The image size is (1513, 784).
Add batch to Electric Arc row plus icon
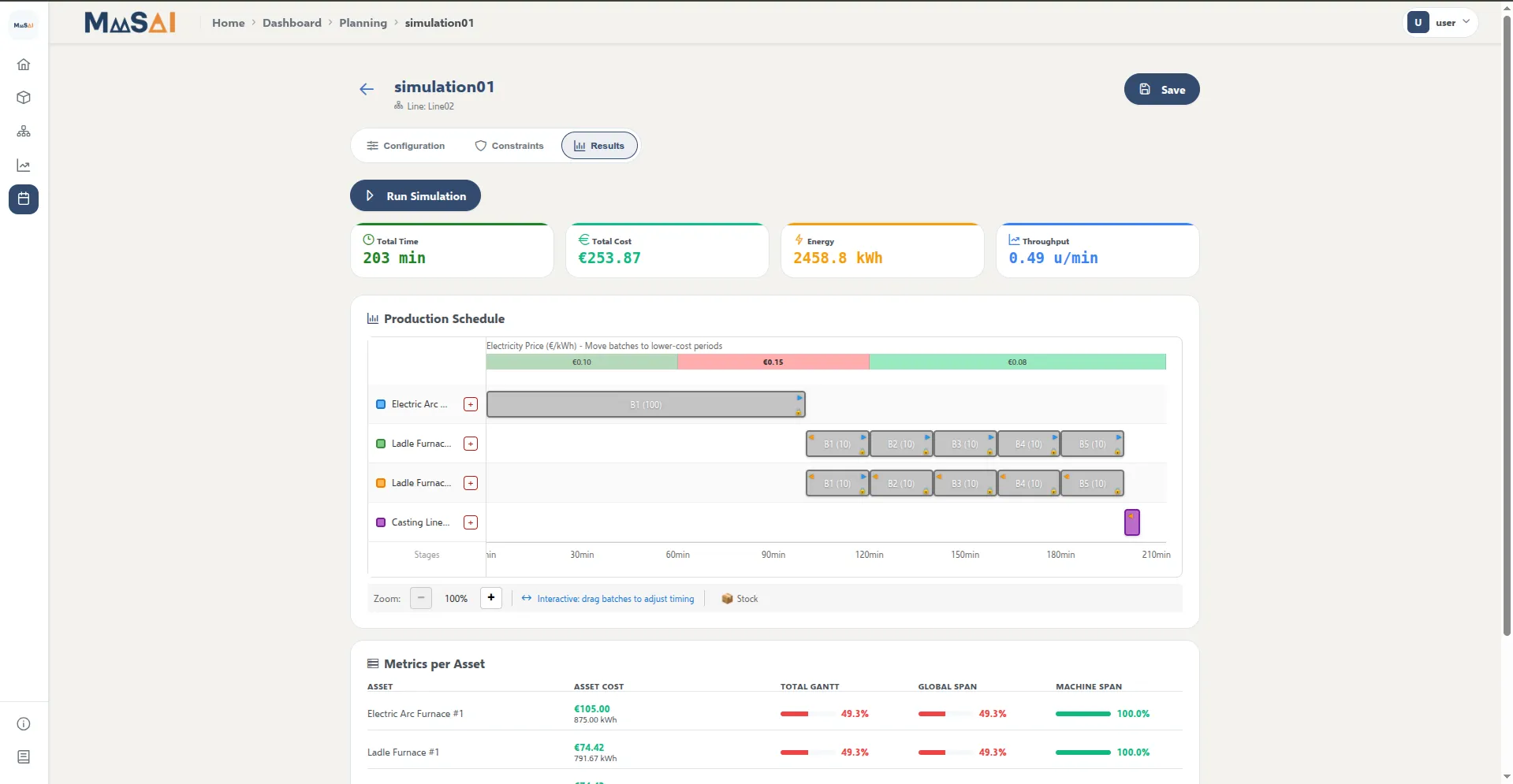471,404
